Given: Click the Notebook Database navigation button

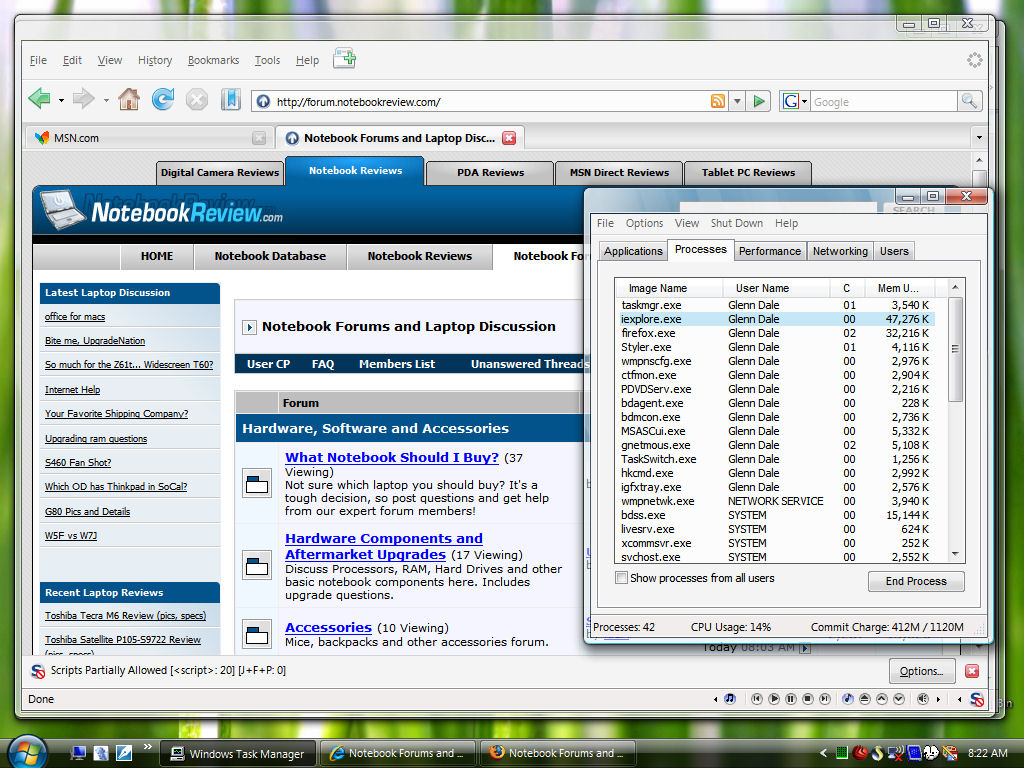Looking at the screenshot, I should tap(270, 256).
